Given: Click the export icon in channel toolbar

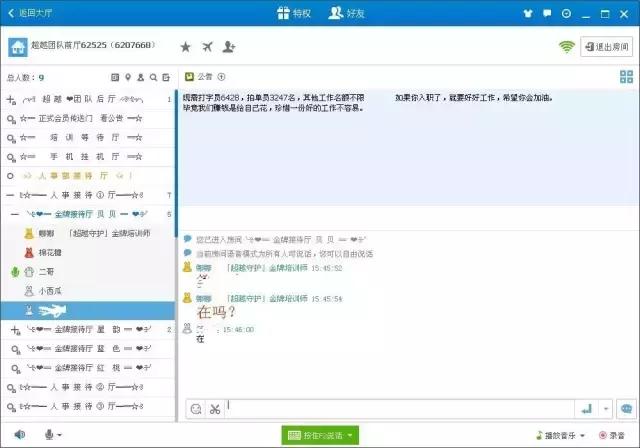Looking at the screenshot, I should [166, 77].
